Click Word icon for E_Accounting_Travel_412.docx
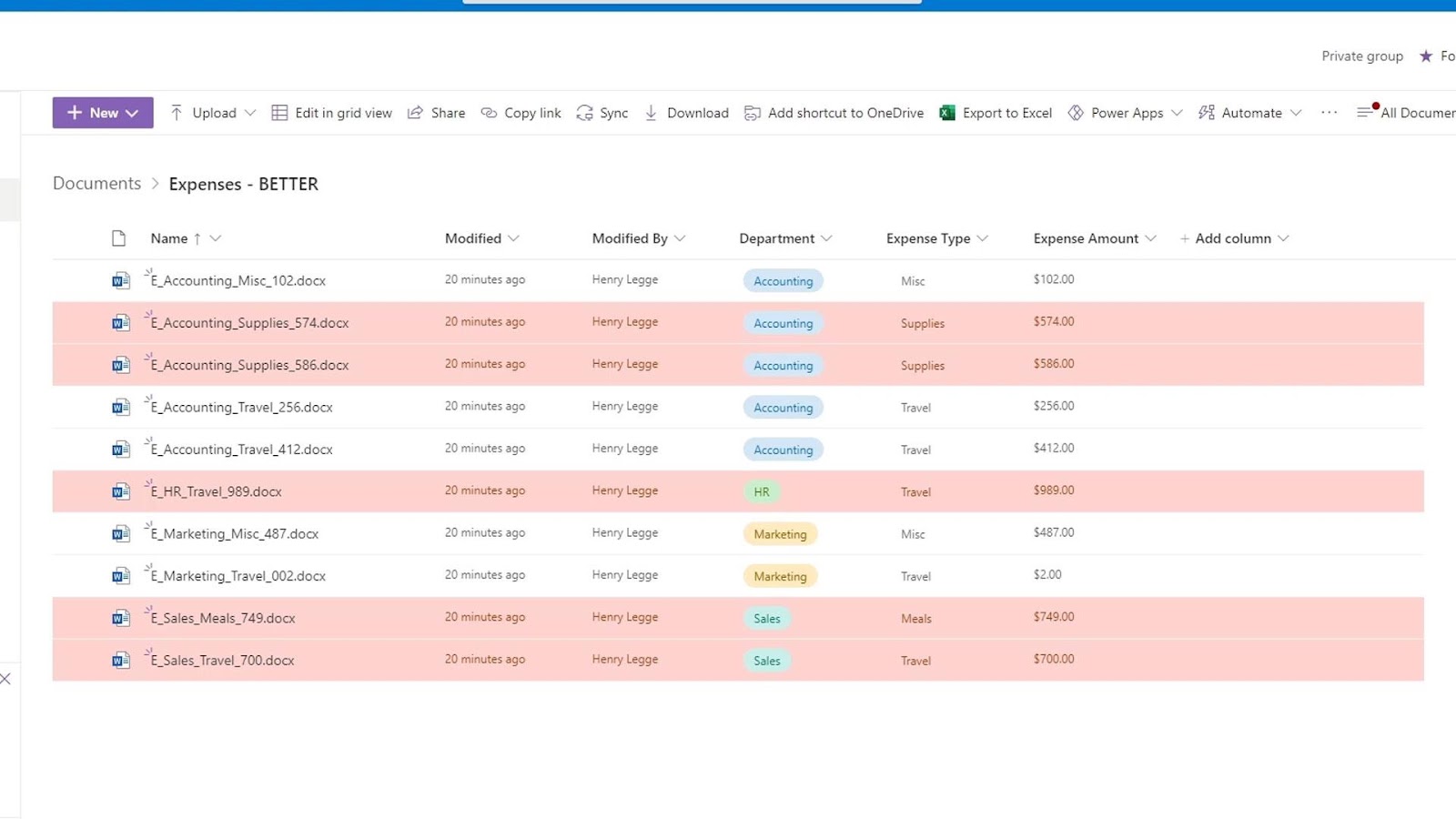Screen dimensions: 1456x819 (120, 450)
